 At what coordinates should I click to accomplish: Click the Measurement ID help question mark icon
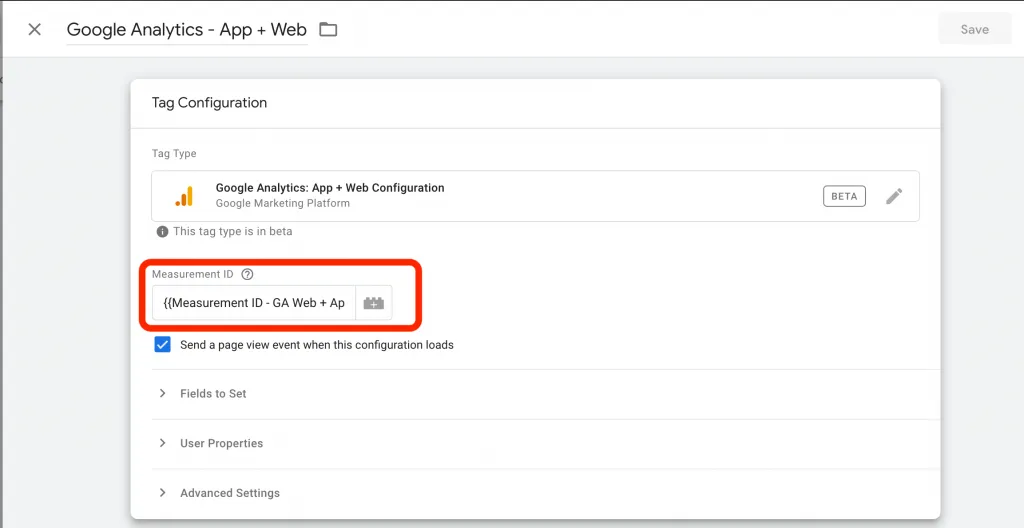click(x=247, y=274)
